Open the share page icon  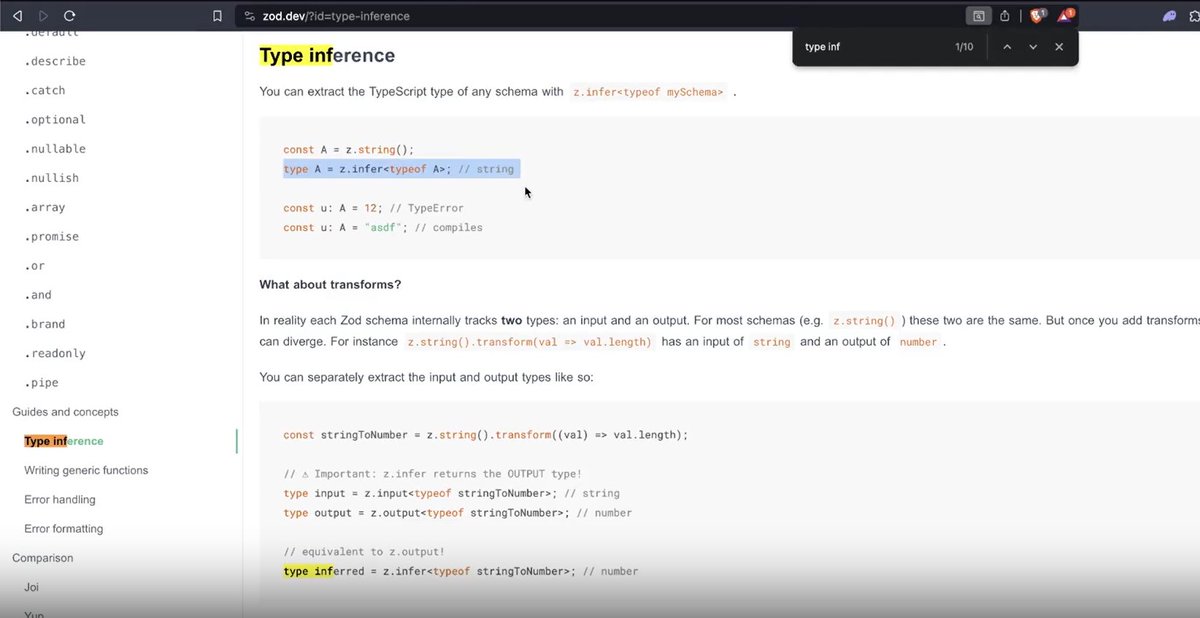pos(1005,16)
